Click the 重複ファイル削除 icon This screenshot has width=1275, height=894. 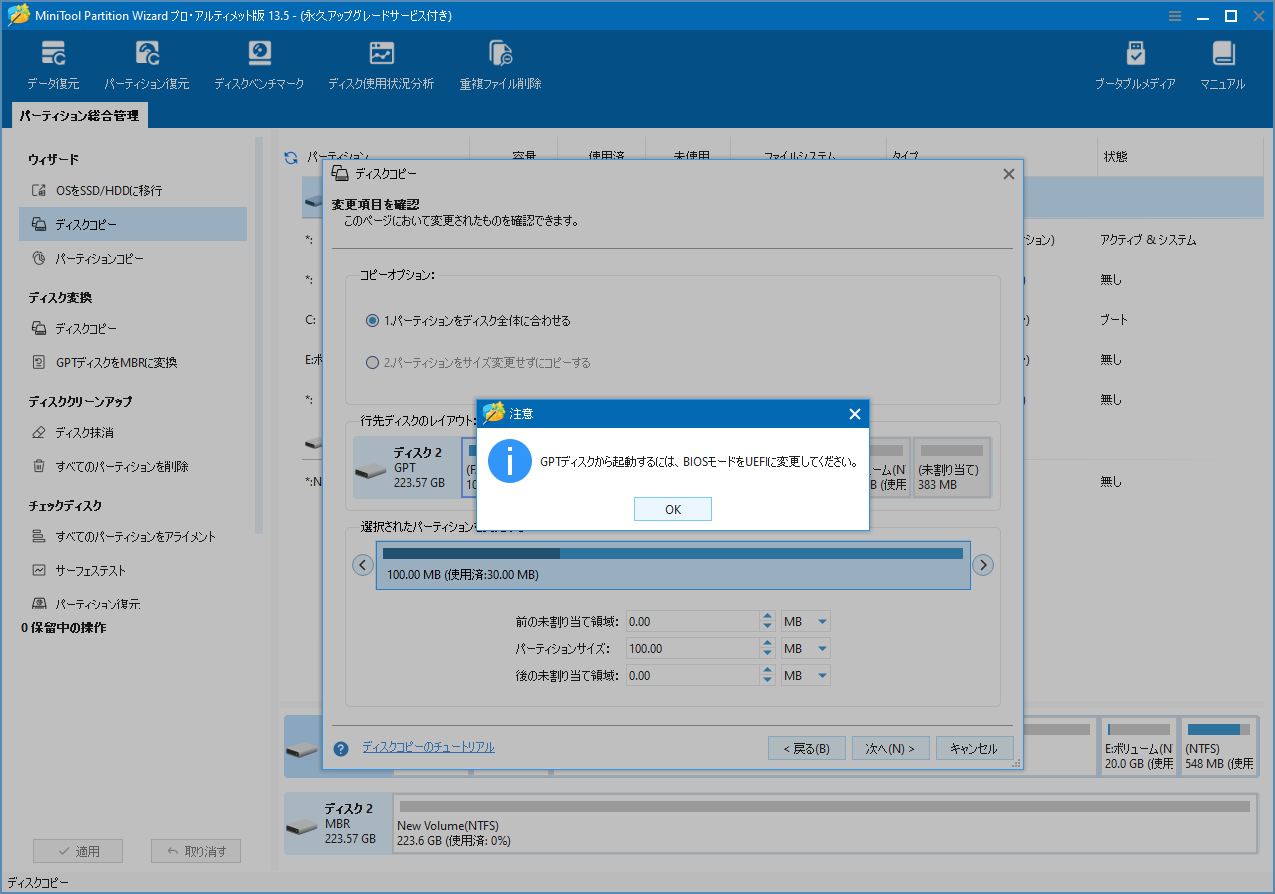(x=500, y=64)
